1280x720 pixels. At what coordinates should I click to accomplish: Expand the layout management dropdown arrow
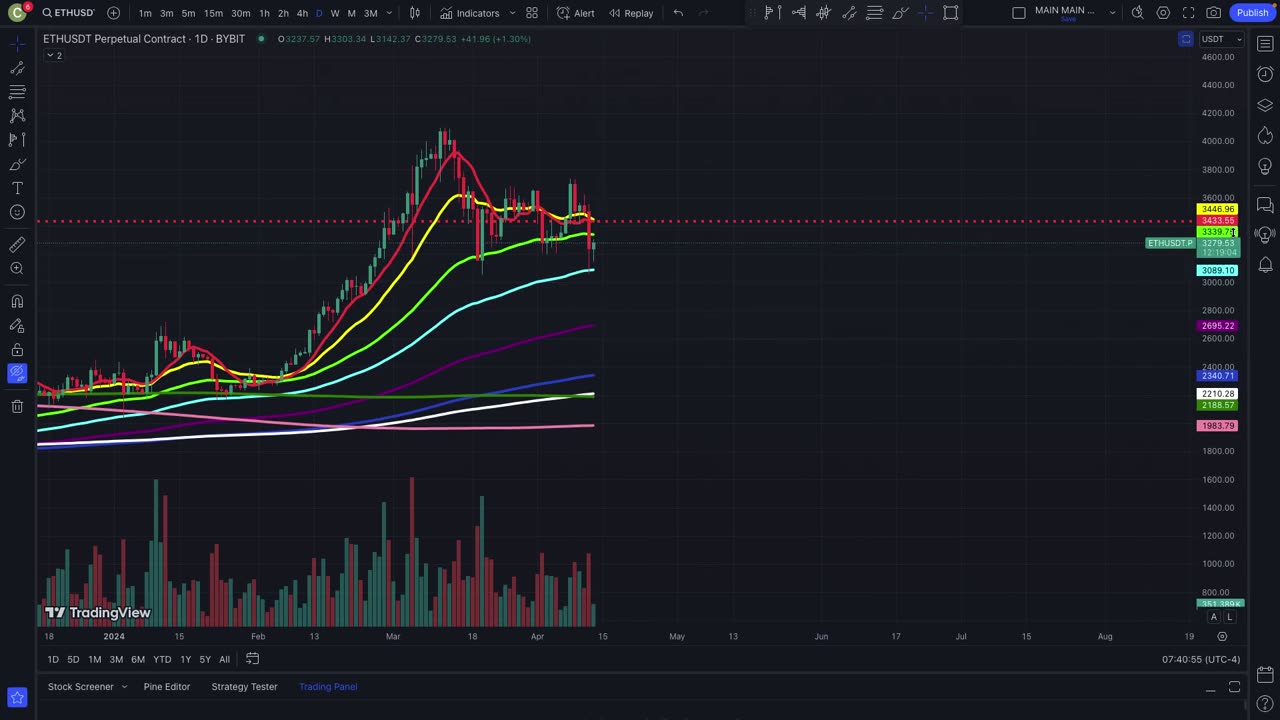(x=1112, y=13)
